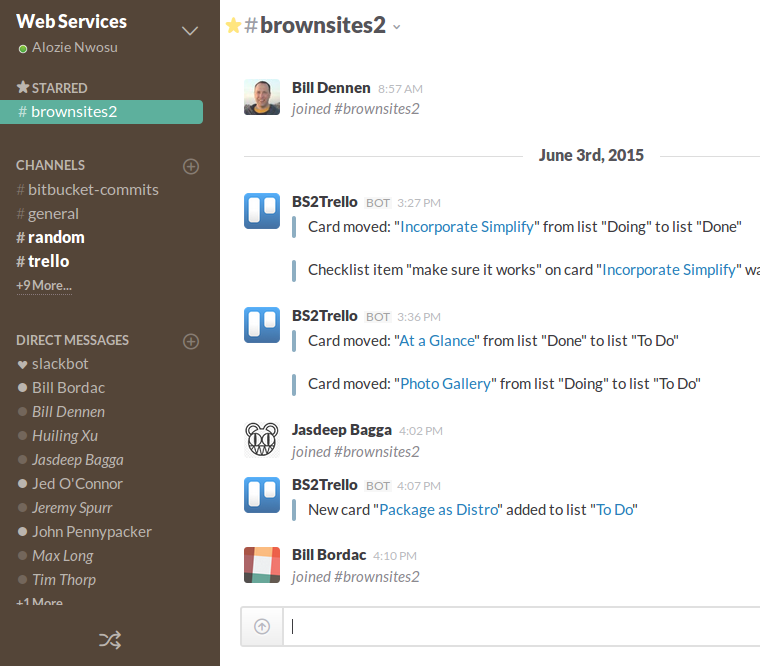Open the "Package as Distro" card link

click(x=439, y=510)
